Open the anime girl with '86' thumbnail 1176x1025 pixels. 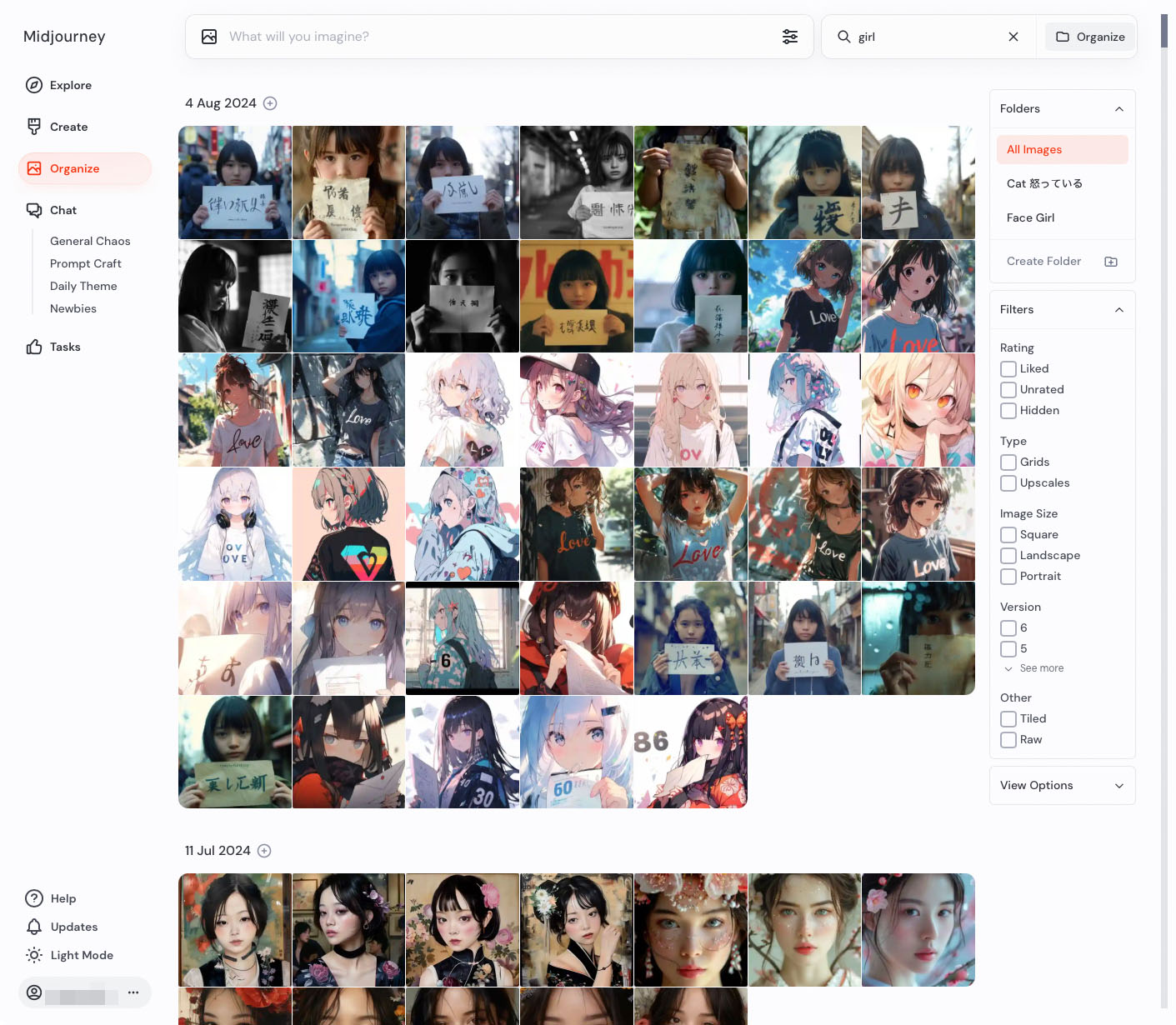point(691,752)
